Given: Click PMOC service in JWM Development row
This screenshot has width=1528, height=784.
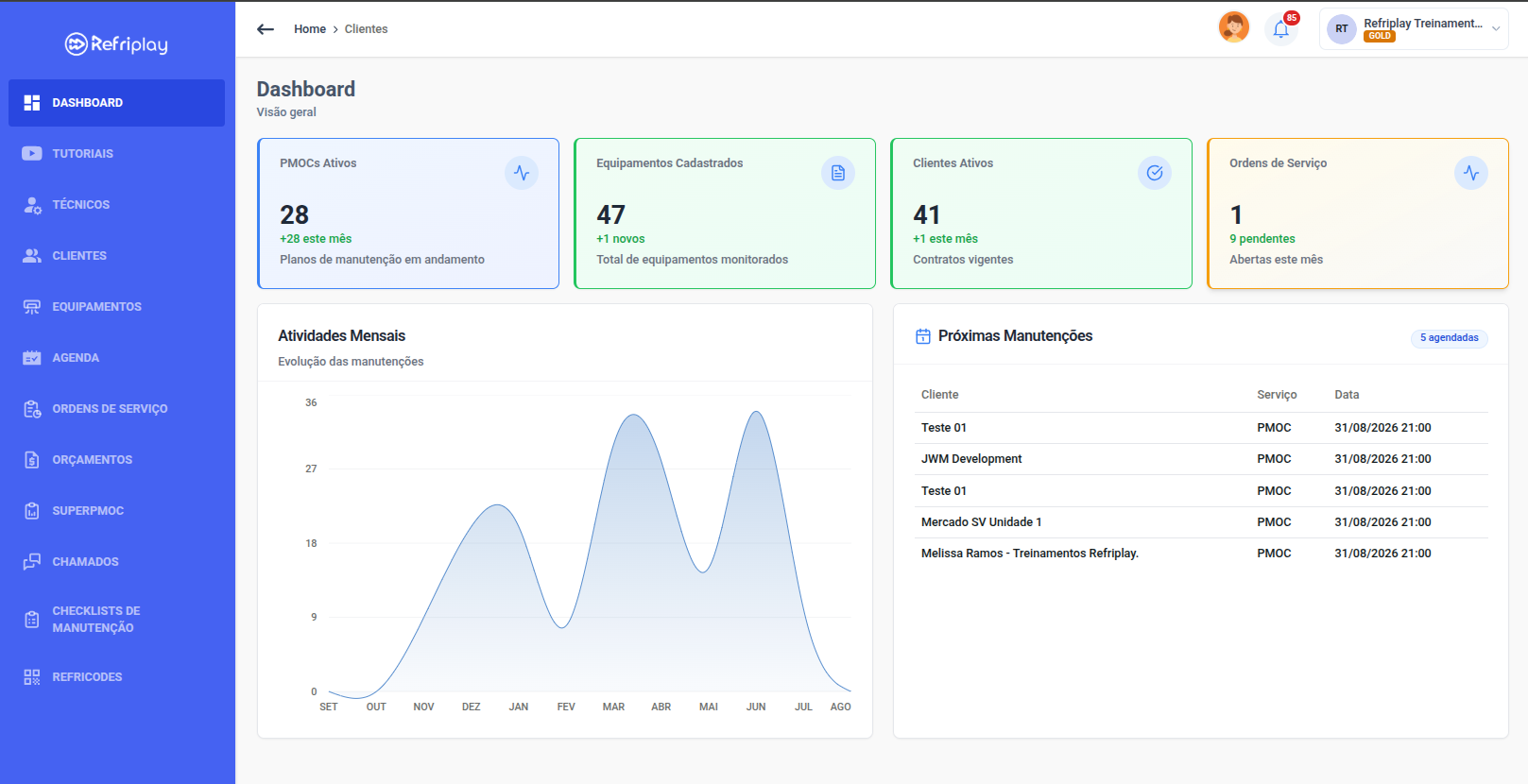Looking at the screenshot, I should pos(1274,459).
